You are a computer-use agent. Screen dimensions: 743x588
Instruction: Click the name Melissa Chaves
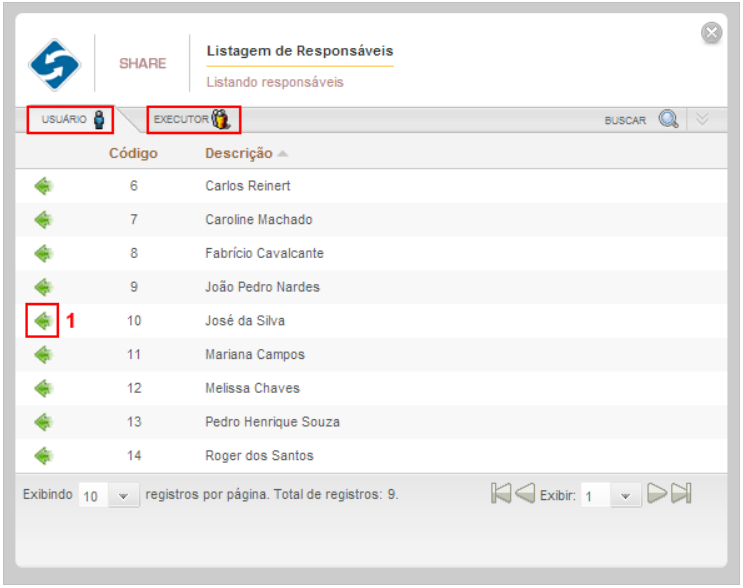(253, 388)
